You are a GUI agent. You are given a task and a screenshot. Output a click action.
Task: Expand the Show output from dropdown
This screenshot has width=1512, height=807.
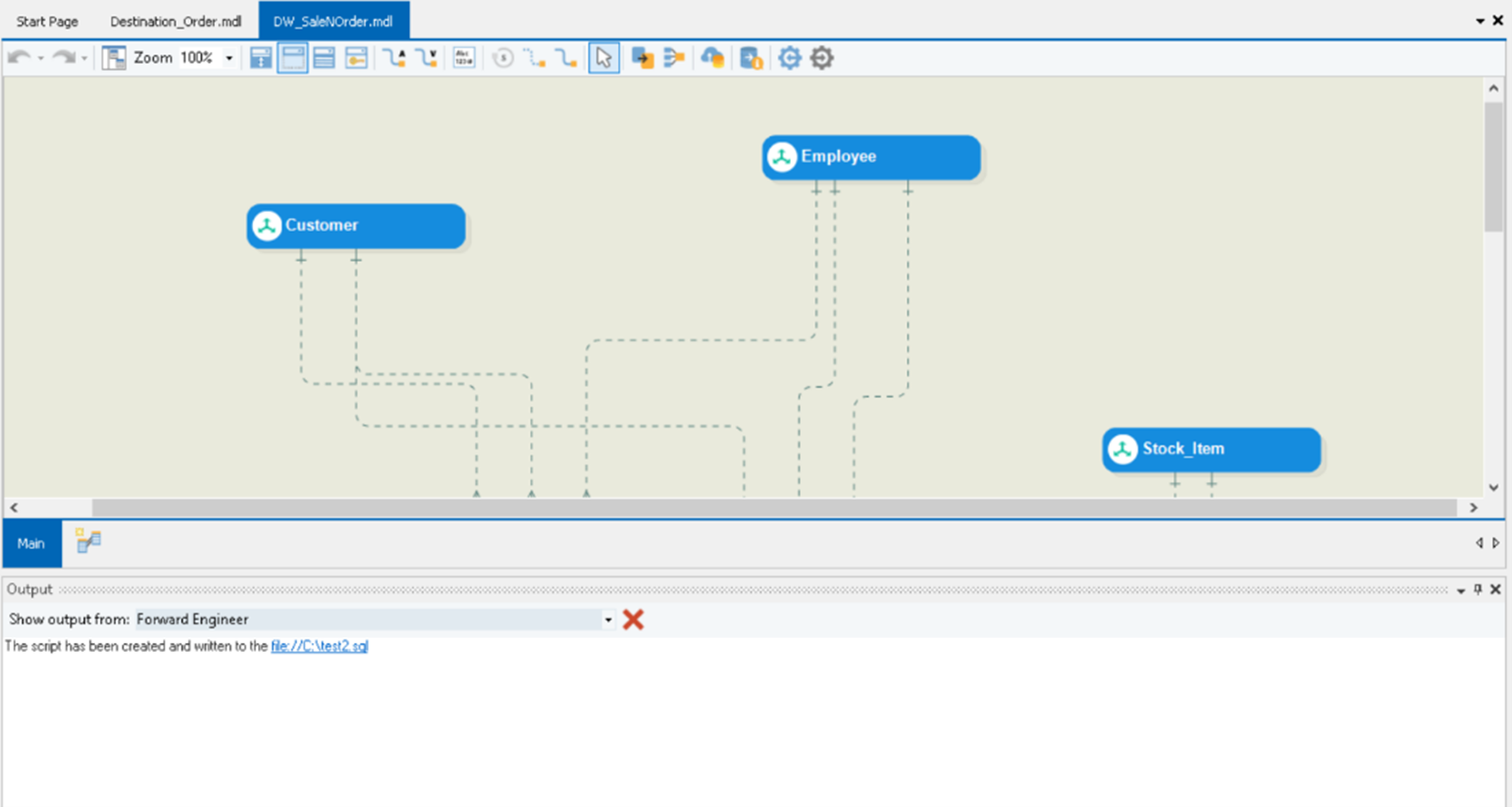tap(608, 619)
